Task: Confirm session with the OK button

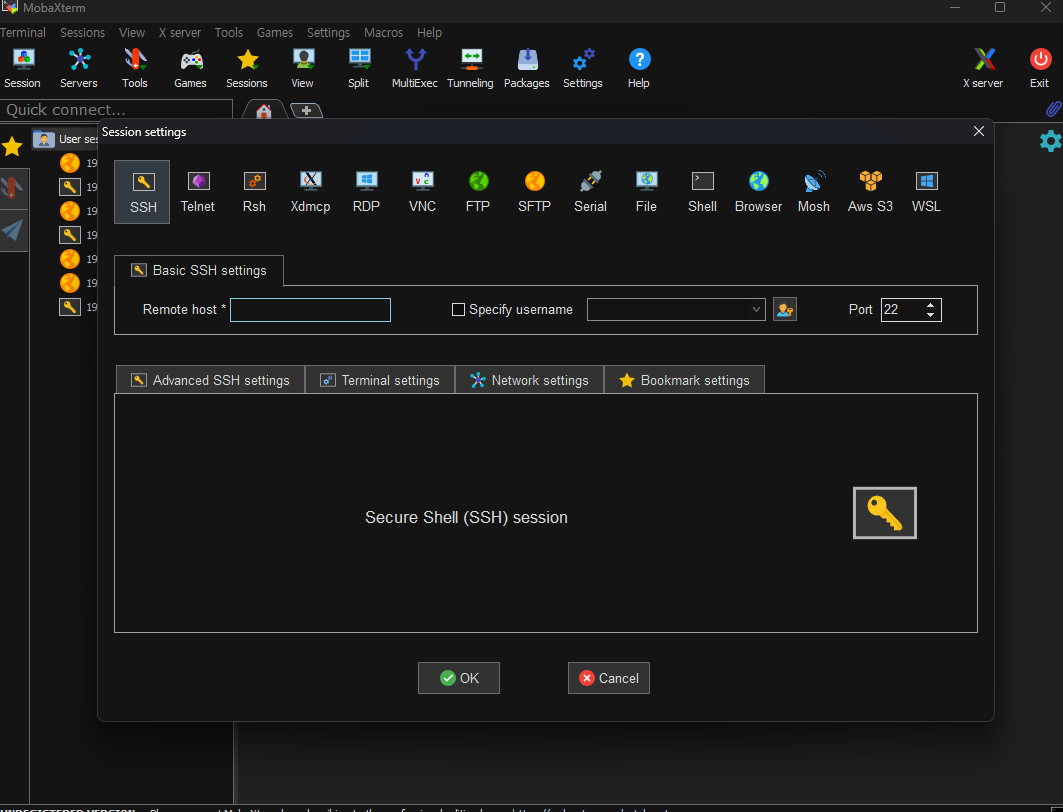Action: point(459,678)
